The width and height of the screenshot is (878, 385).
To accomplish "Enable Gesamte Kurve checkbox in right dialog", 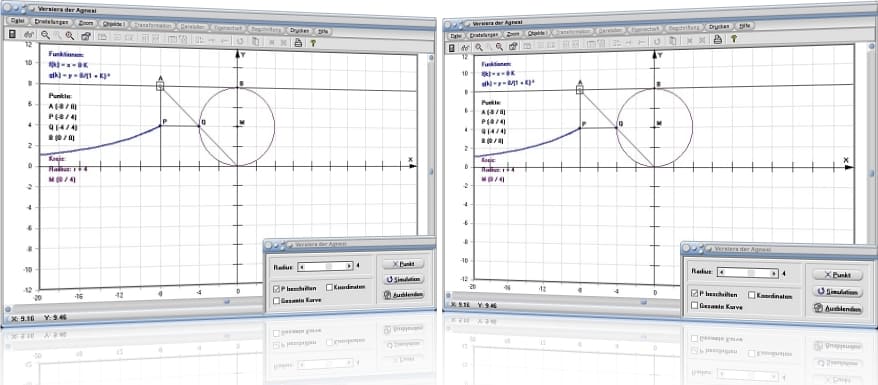I will [695, 306].
